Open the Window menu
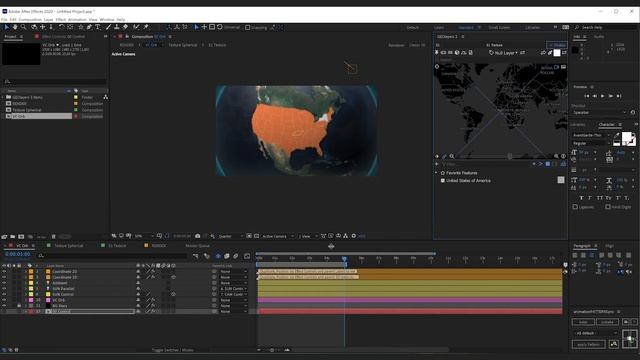Viewport: 640px width, 360px height. point(107,20)
